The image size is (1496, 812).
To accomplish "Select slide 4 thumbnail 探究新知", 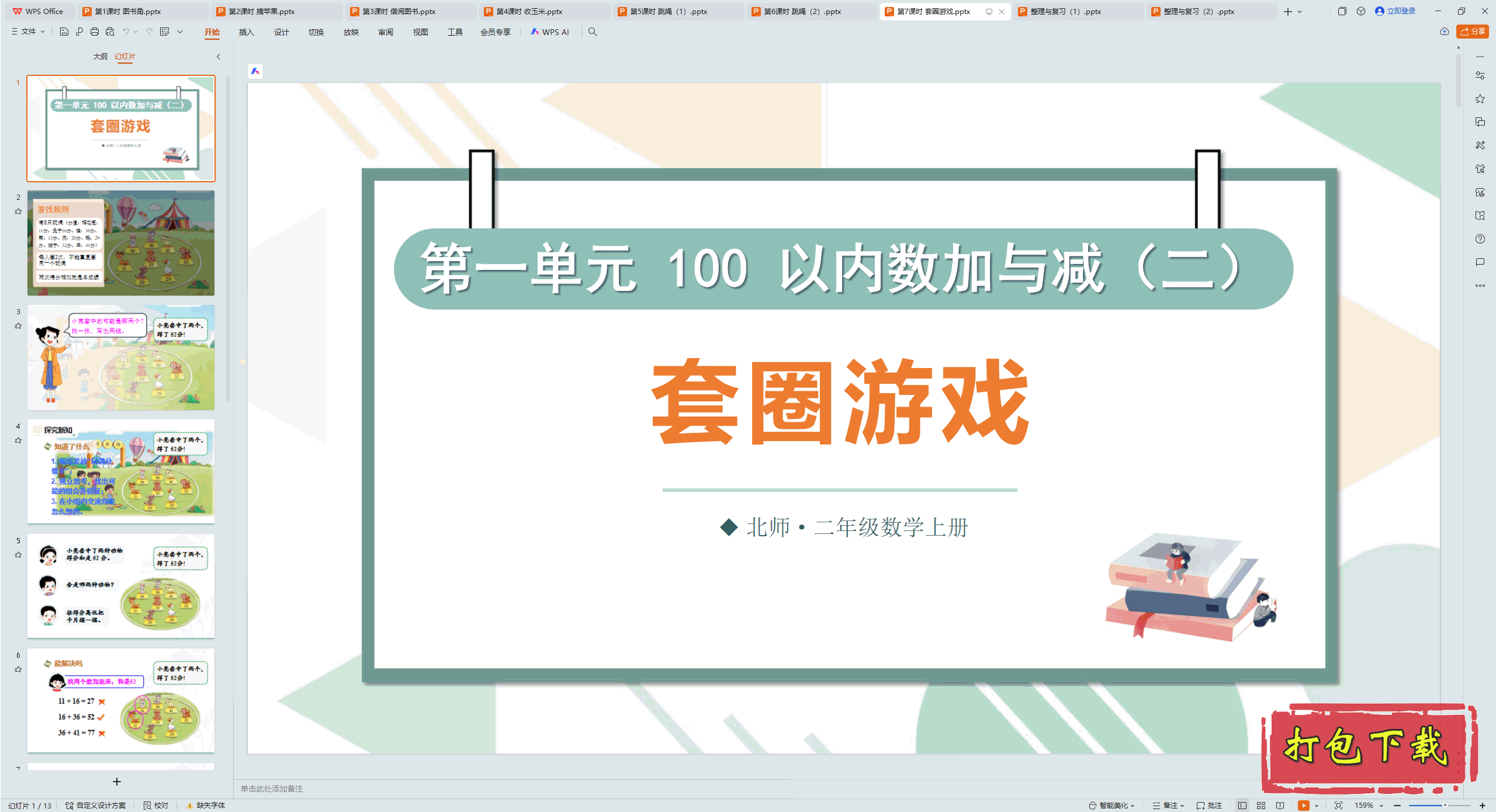I will (x=121, y=471).
